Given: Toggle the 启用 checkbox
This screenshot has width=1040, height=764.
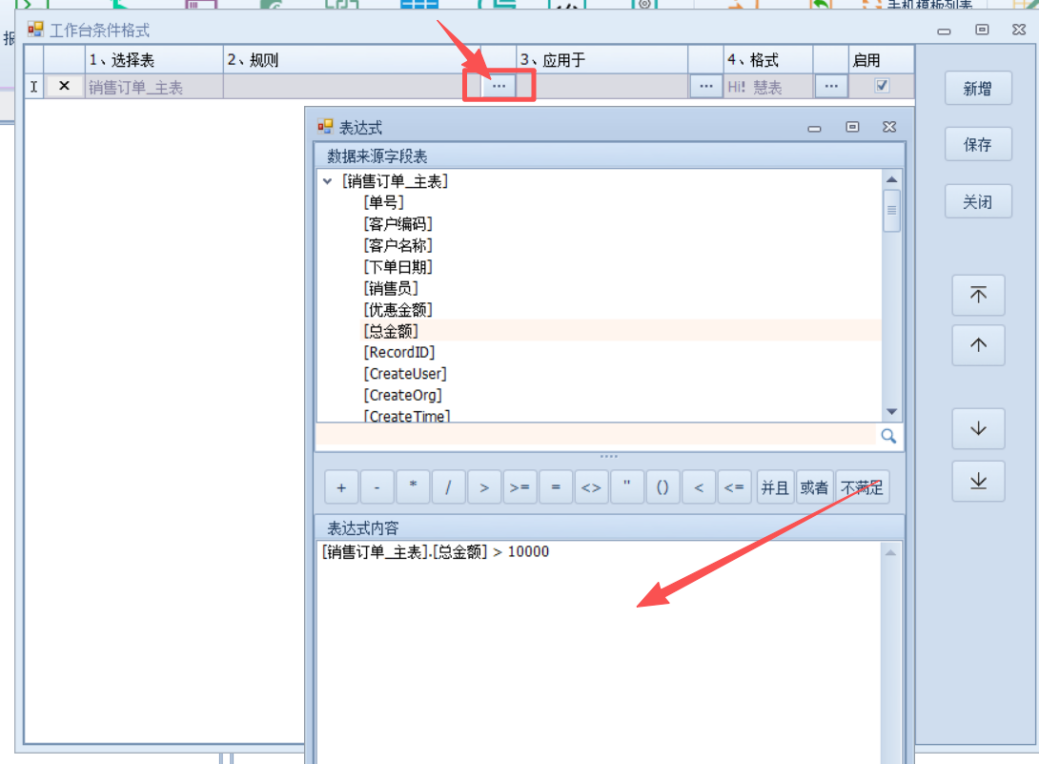Looking at the screenshot, I should pyautogui.click(x=881, y=86).
